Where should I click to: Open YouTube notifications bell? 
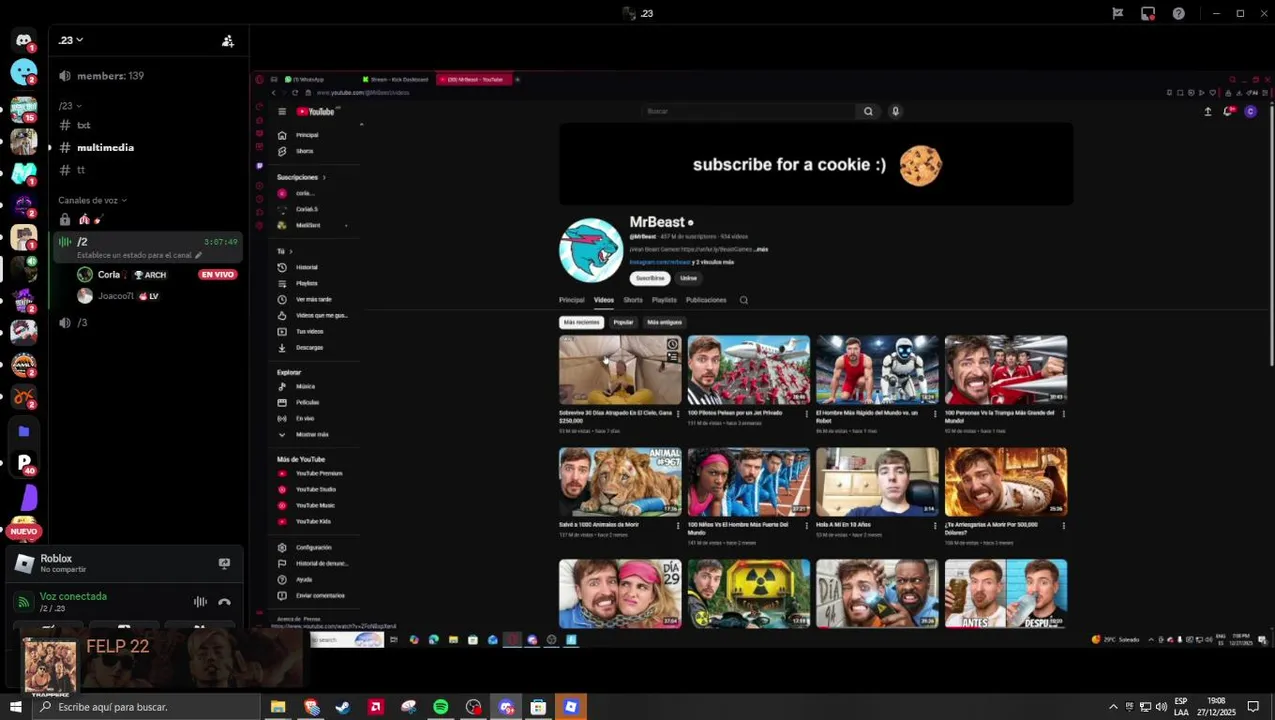pos(1228,111)
